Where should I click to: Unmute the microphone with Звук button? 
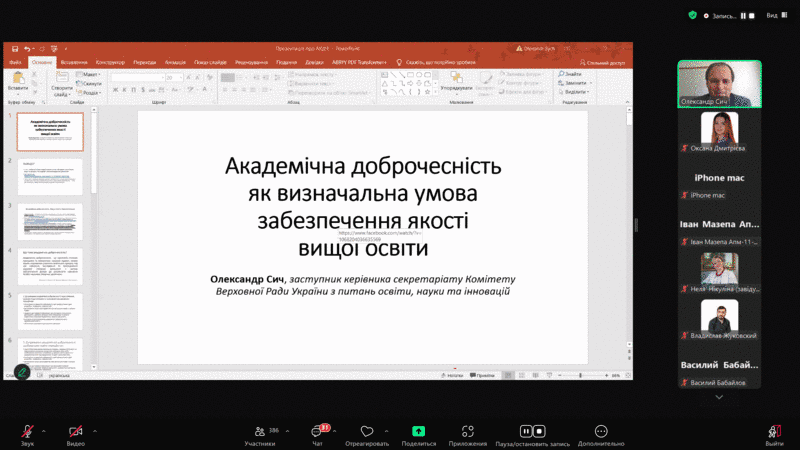(x=27, y=431)
